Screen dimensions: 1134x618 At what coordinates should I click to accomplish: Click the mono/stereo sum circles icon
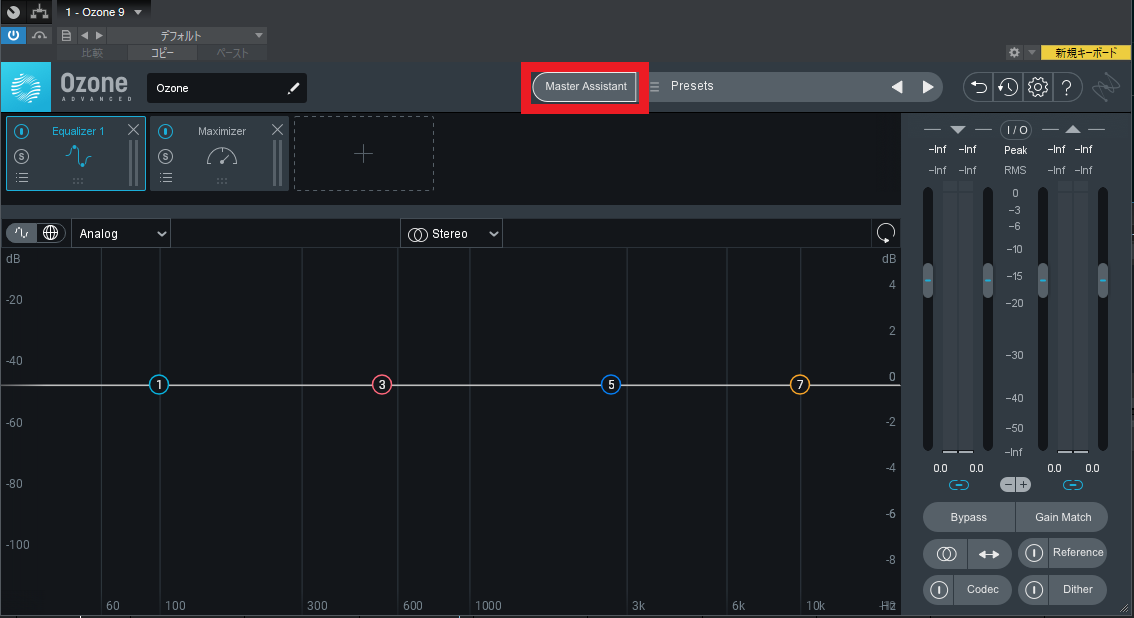coord(946,554)
